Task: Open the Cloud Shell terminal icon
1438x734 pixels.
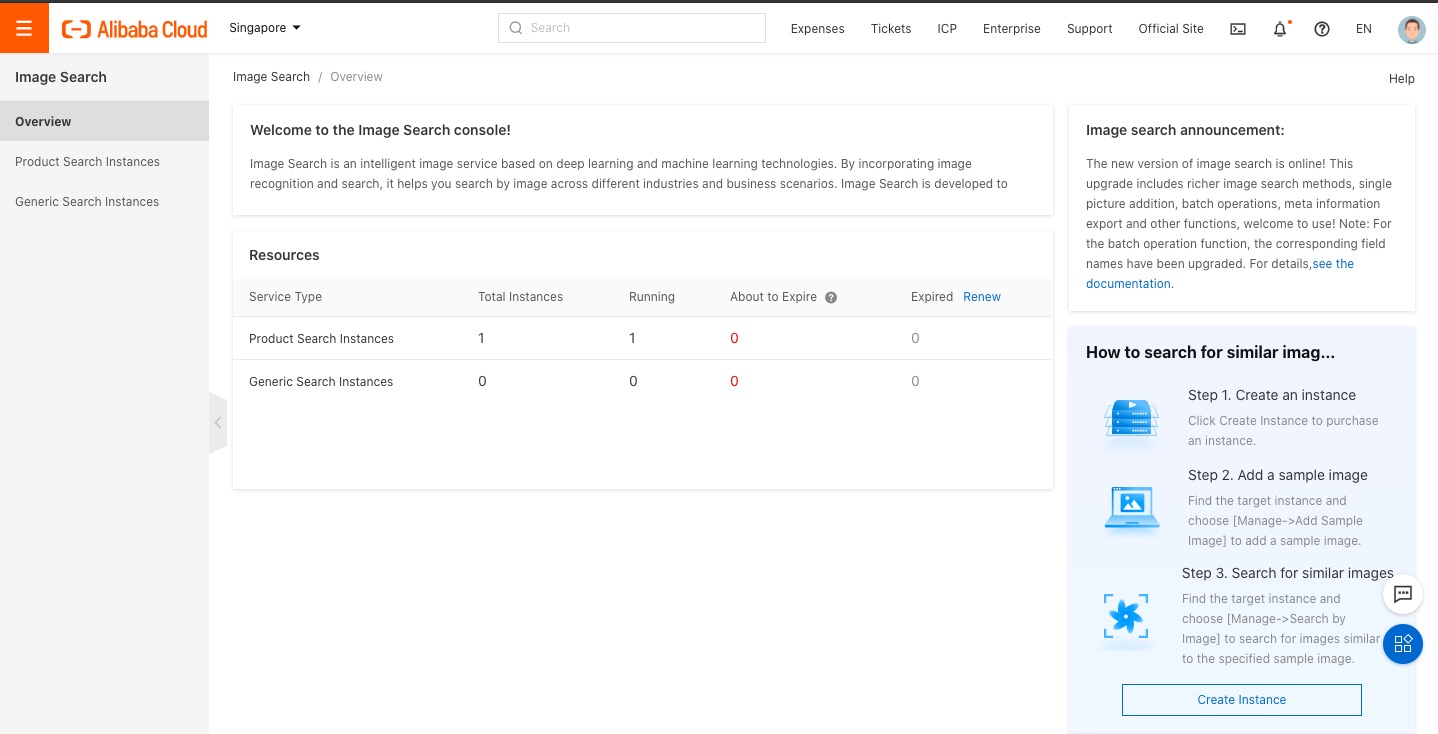Action: coord(1238,29)
